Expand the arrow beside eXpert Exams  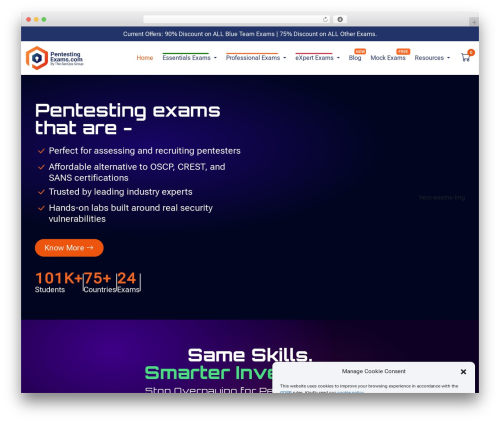pyautogui.click(x=338, y=58)
